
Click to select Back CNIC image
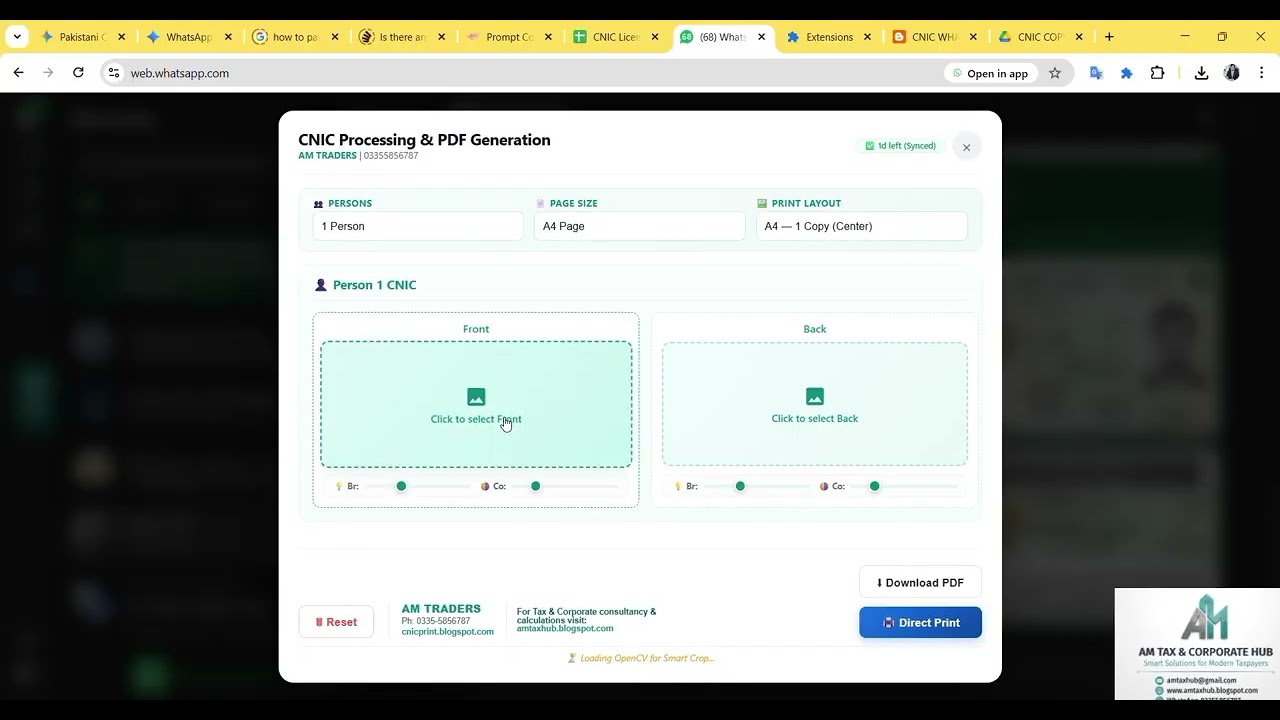[815, 404]
